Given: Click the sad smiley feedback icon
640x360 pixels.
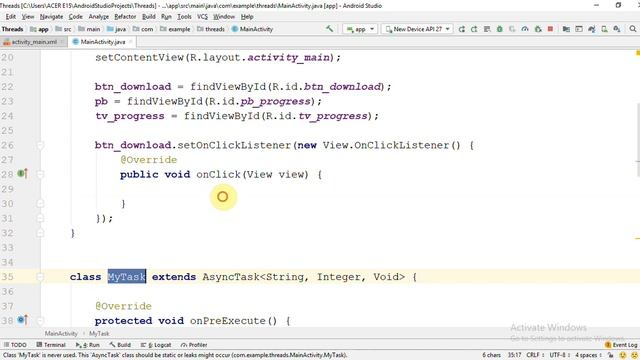Looking at the screenshot, I should pyautogui.click(x=634, y=355).
